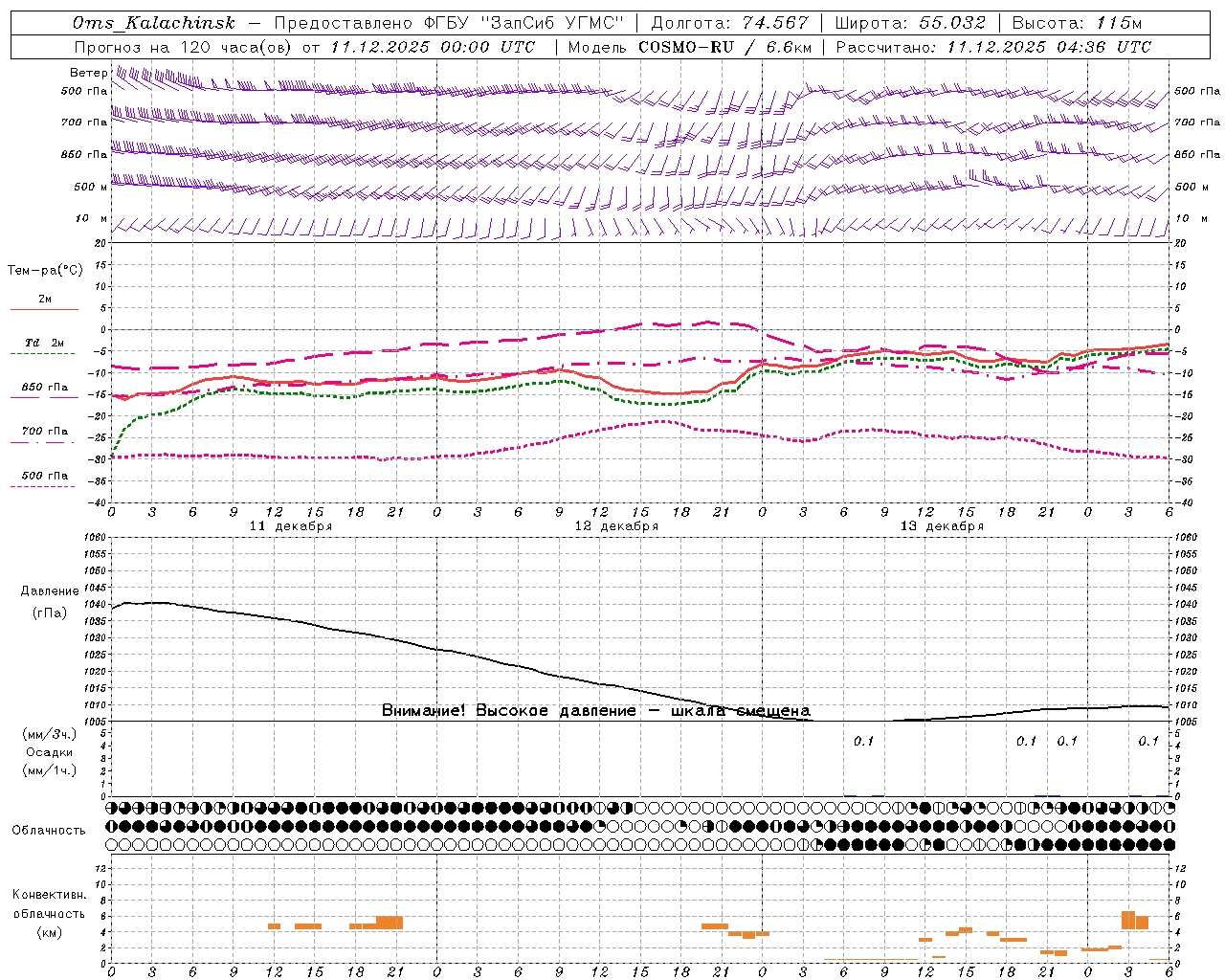Click the station name Oms_Kalachinsk
This screenshot has height=980, width=1225.
pyautogui.click(x=153, y=23)
